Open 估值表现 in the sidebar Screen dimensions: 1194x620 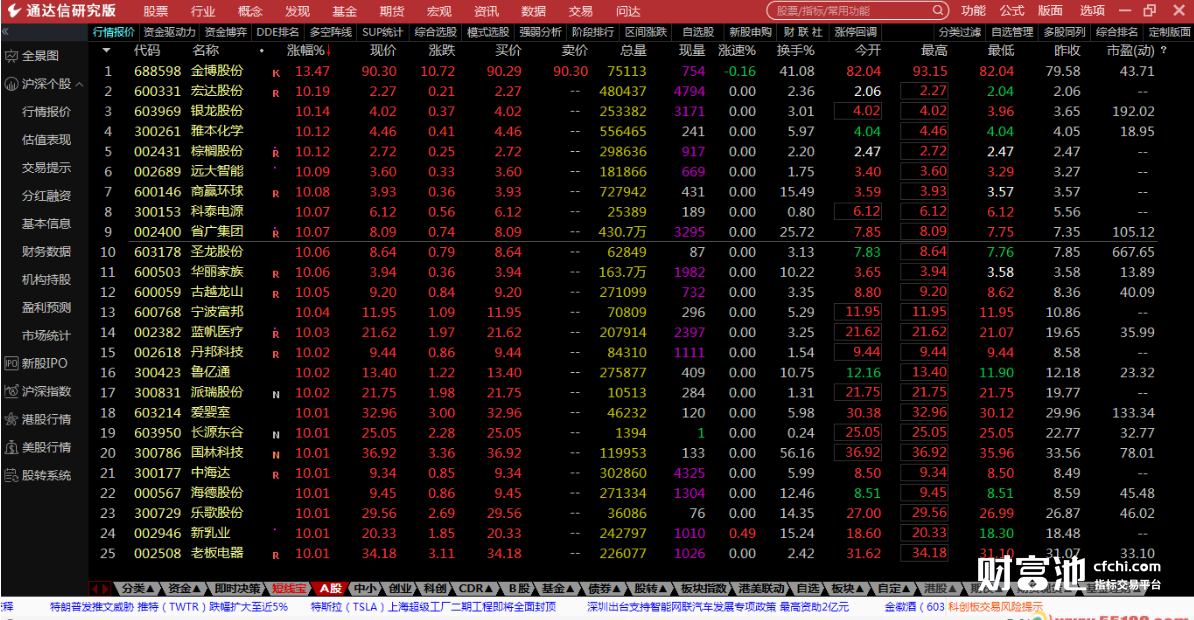click(x=46, y=140)
